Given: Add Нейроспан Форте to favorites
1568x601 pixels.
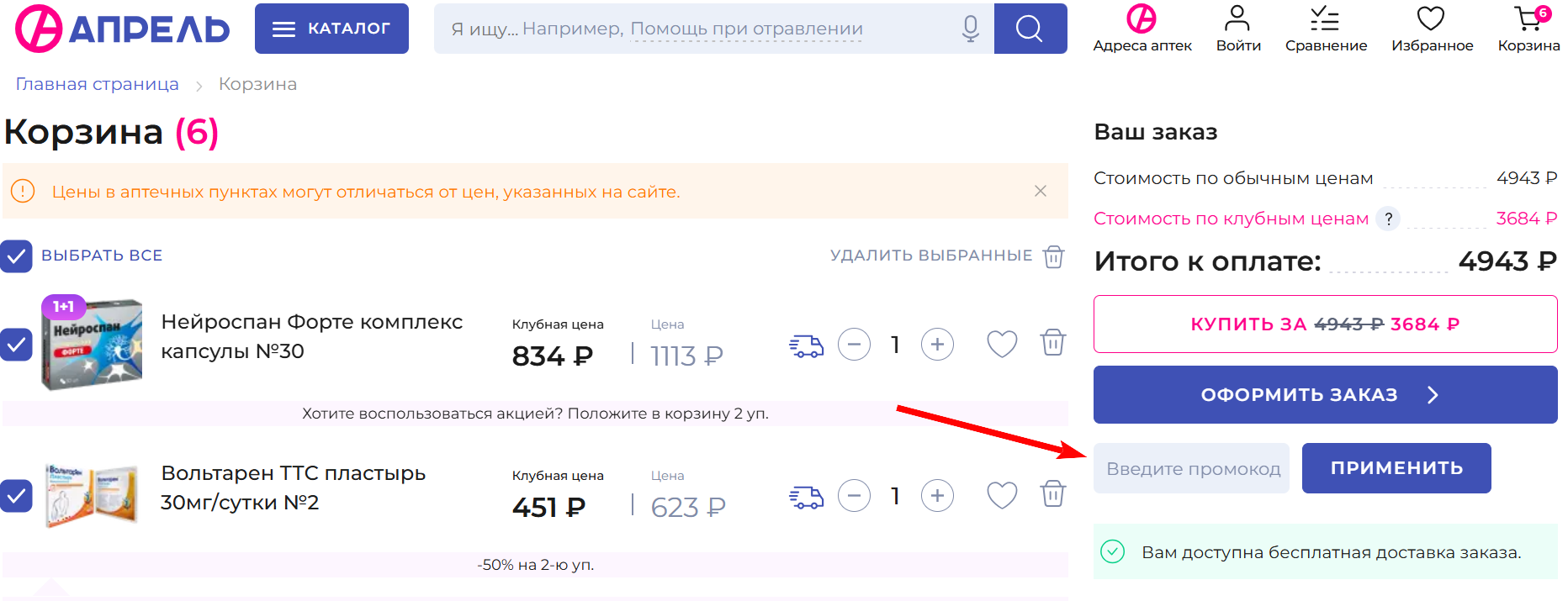Looking at the screenshot, I should coord(1002,344).
